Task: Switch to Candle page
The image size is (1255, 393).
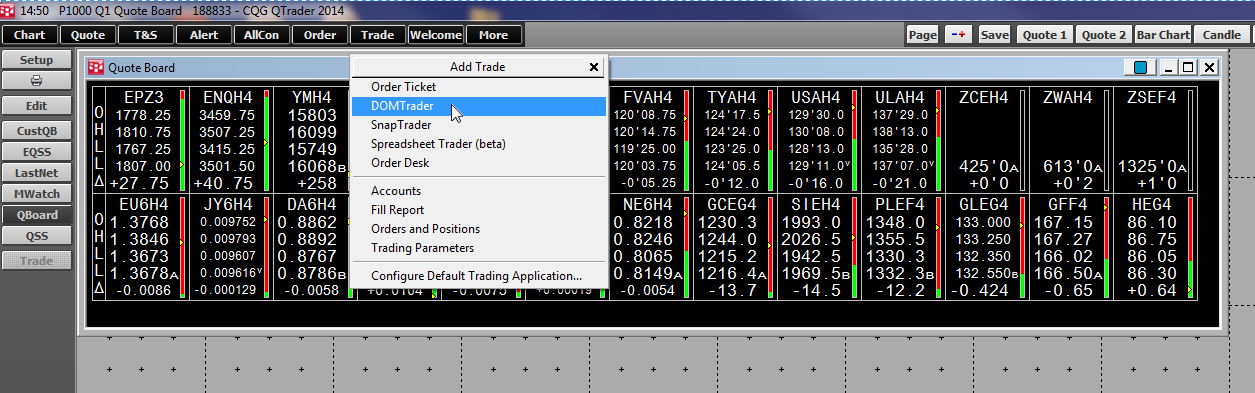Action: [1222, 35]
